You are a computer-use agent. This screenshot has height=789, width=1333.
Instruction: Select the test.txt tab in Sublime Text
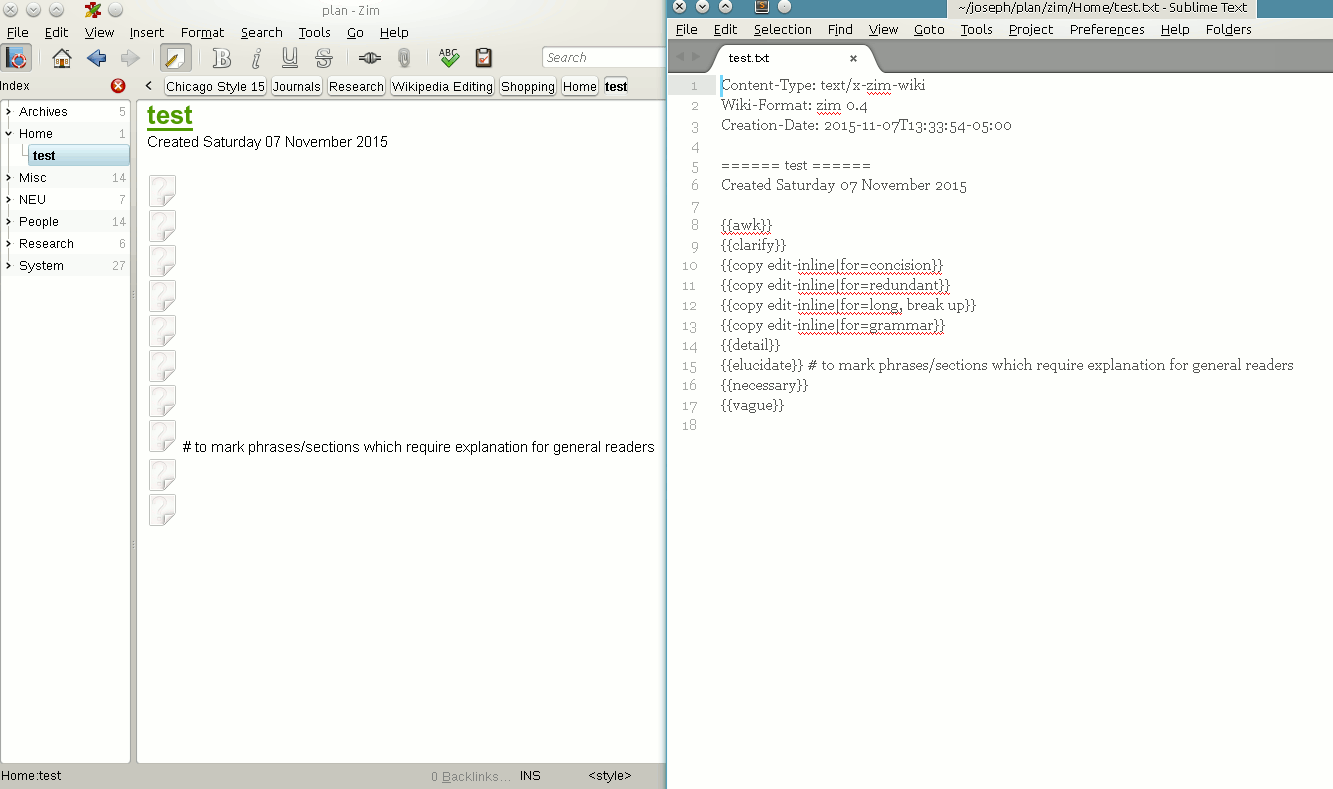click(790, 59)
